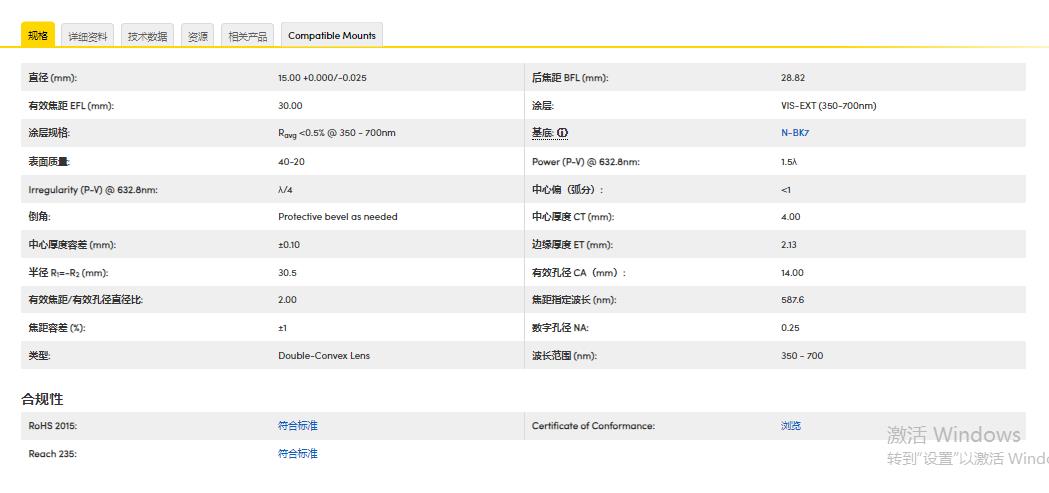Click the info icon beside 基底
Viewport: 1049px width, 493px height.
point(562,133)
